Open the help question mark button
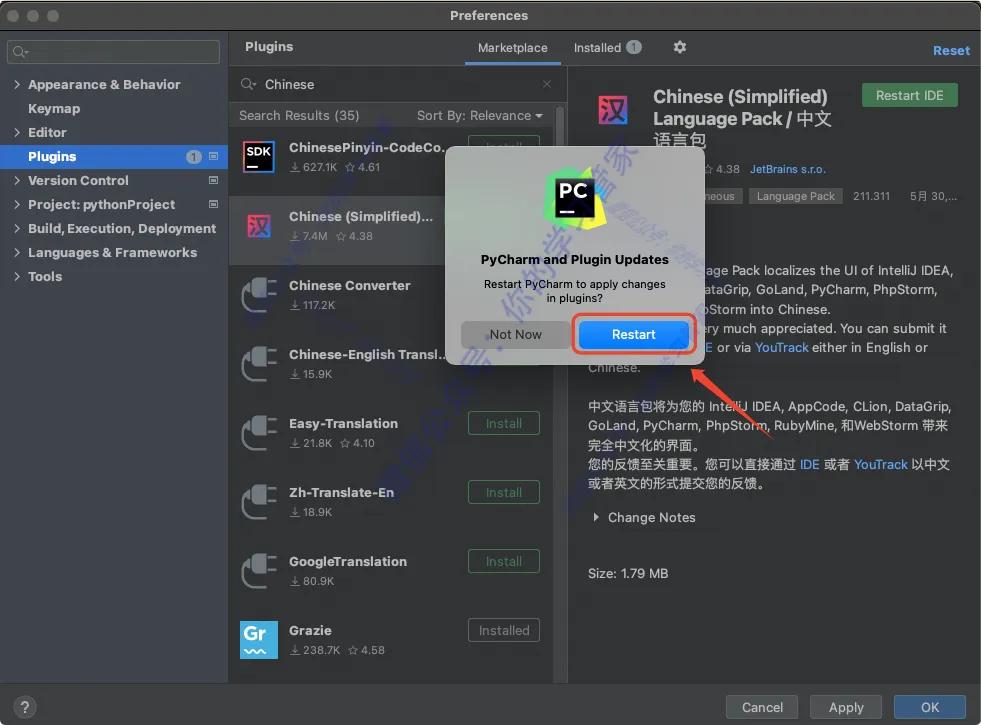Image resolution: width=981 pixels, height=725 pixels. (24, 707)
